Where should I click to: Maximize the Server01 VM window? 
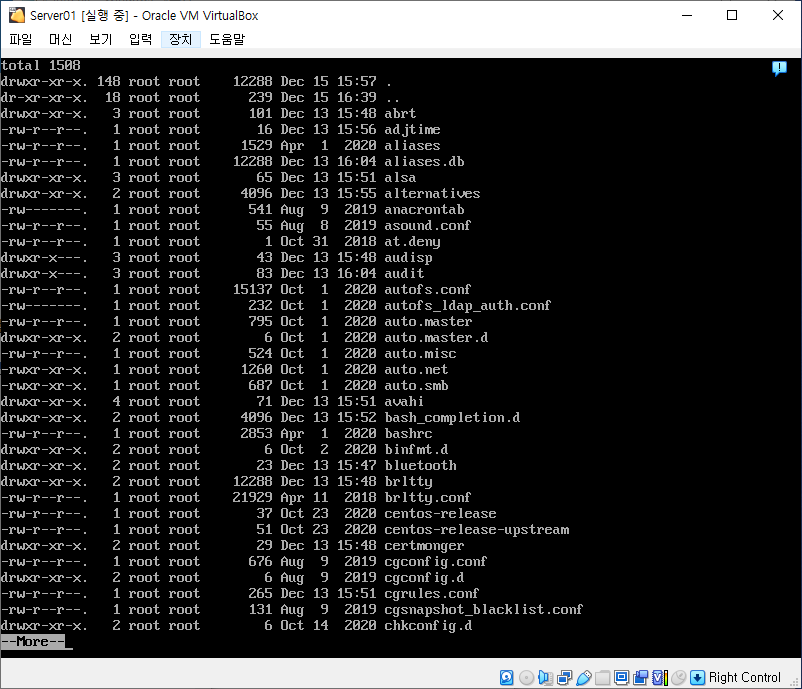[x=732, y=15]
